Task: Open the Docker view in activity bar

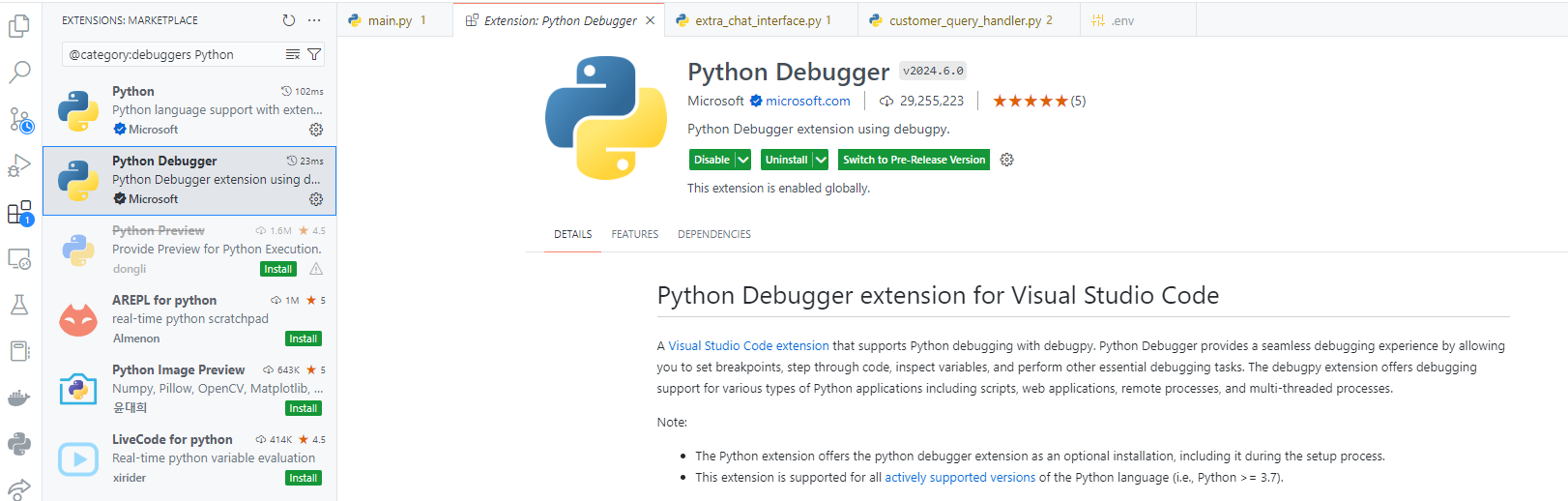Action: tap(19, 397)
